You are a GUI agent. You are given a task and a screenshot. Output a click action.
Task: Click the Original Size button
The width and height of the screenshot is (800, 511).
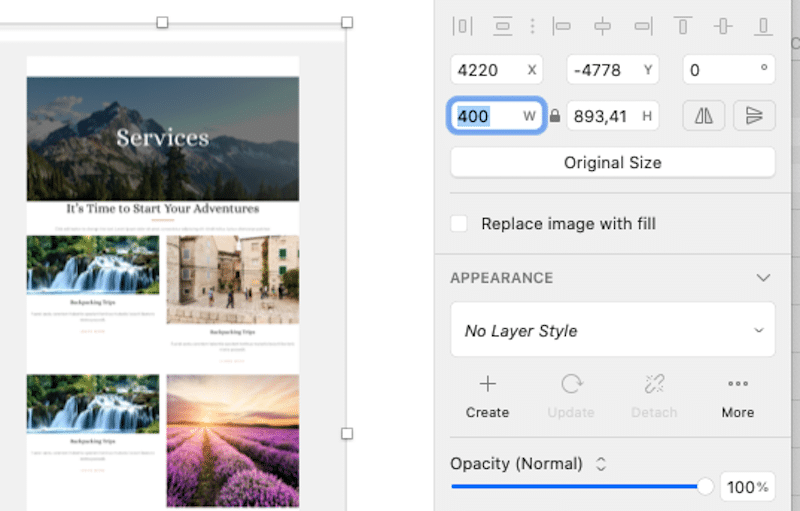click(x=613, y=163)
